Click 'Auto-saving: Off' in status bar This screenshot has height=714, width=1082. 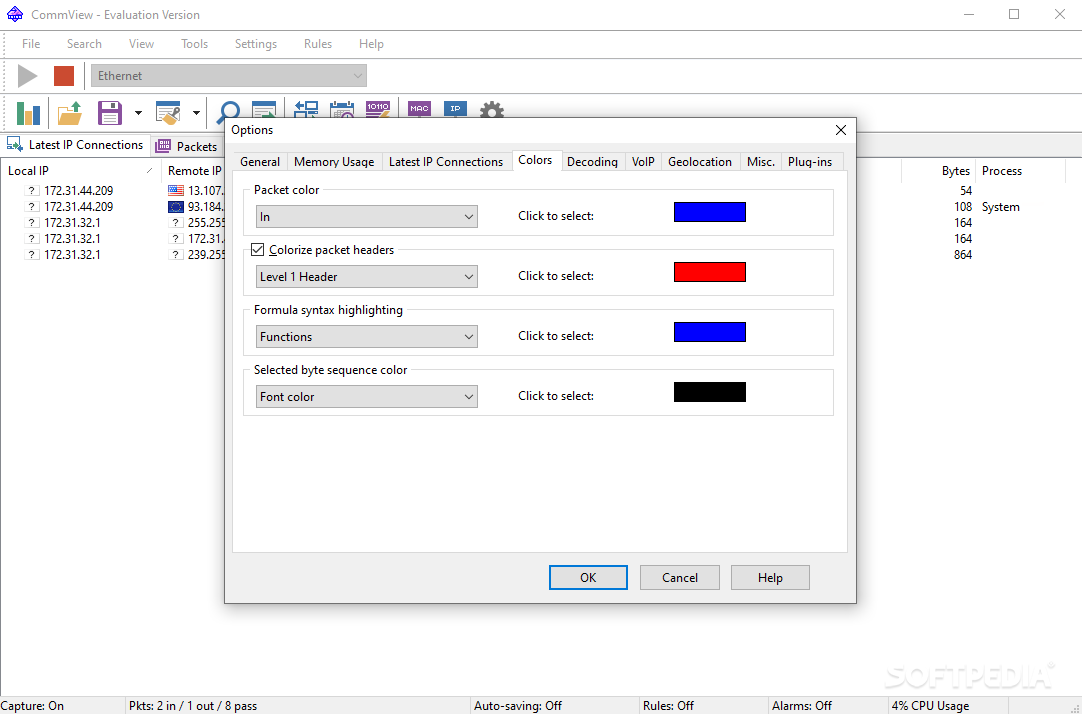click(x=518, y=706)
